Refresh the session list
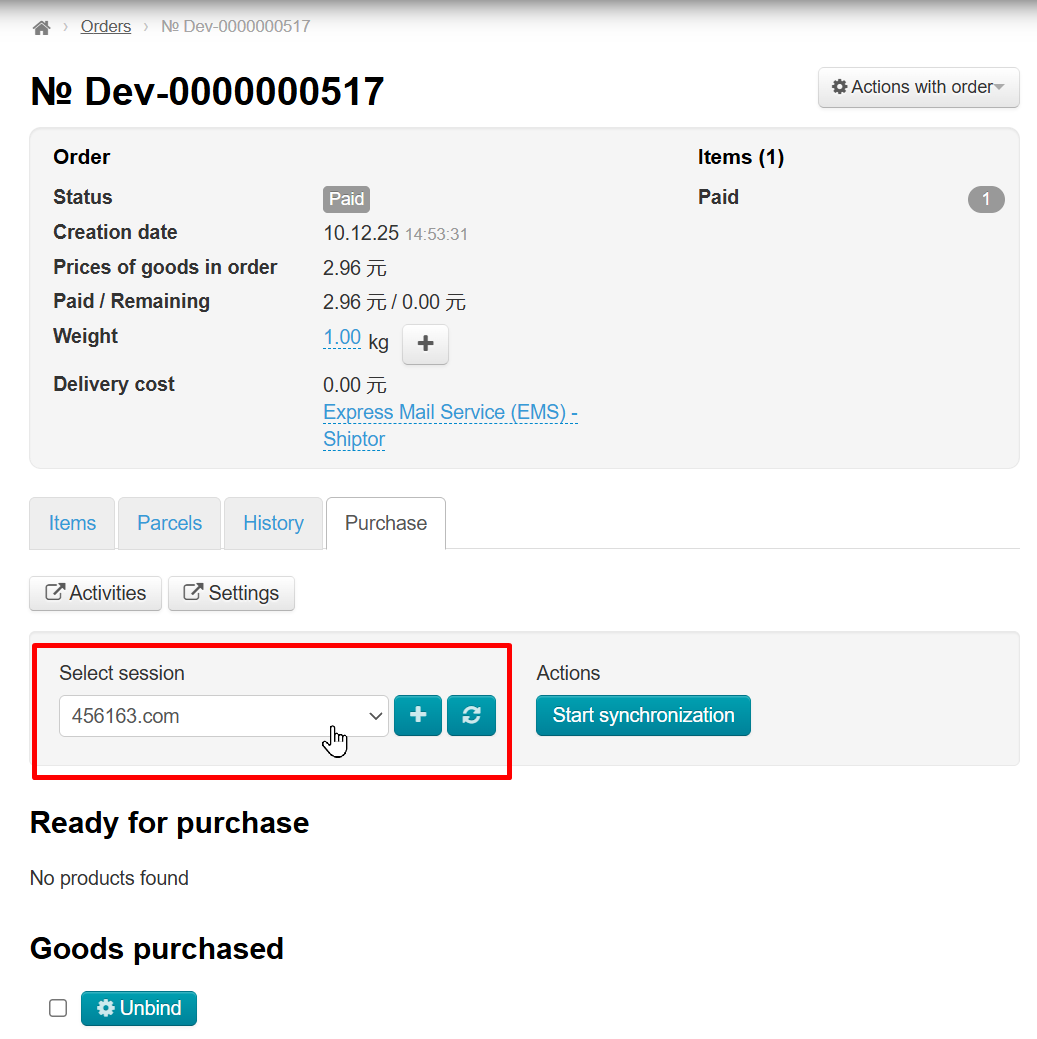 471,716
